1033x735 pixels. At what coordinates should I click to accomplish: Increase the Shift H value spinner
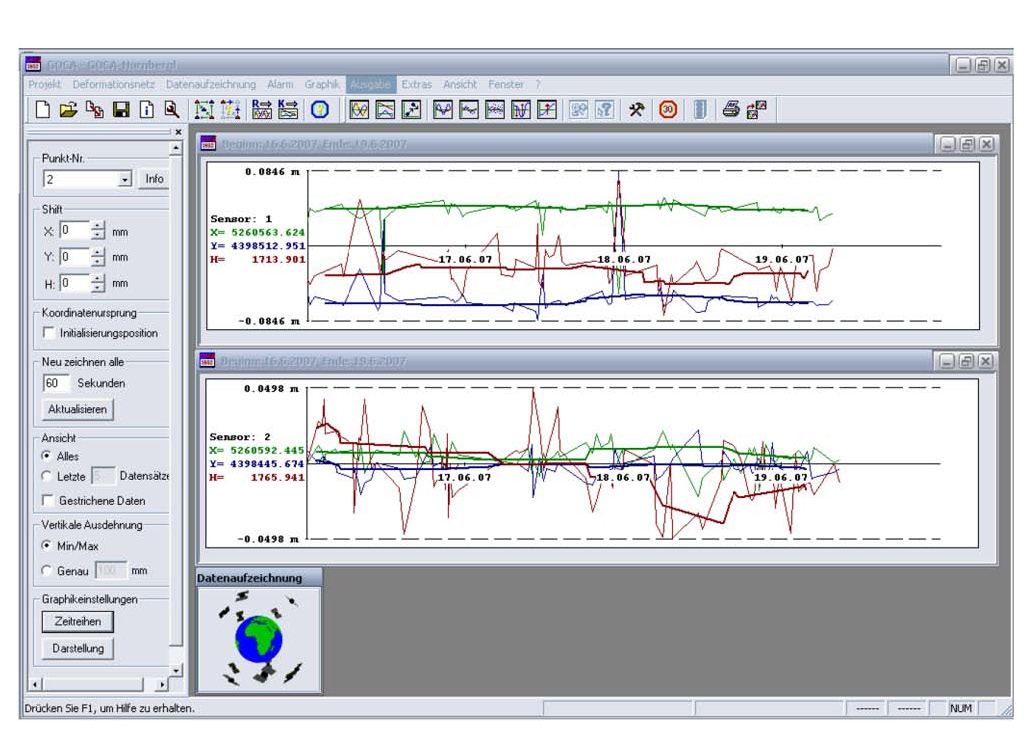(98, 279)
